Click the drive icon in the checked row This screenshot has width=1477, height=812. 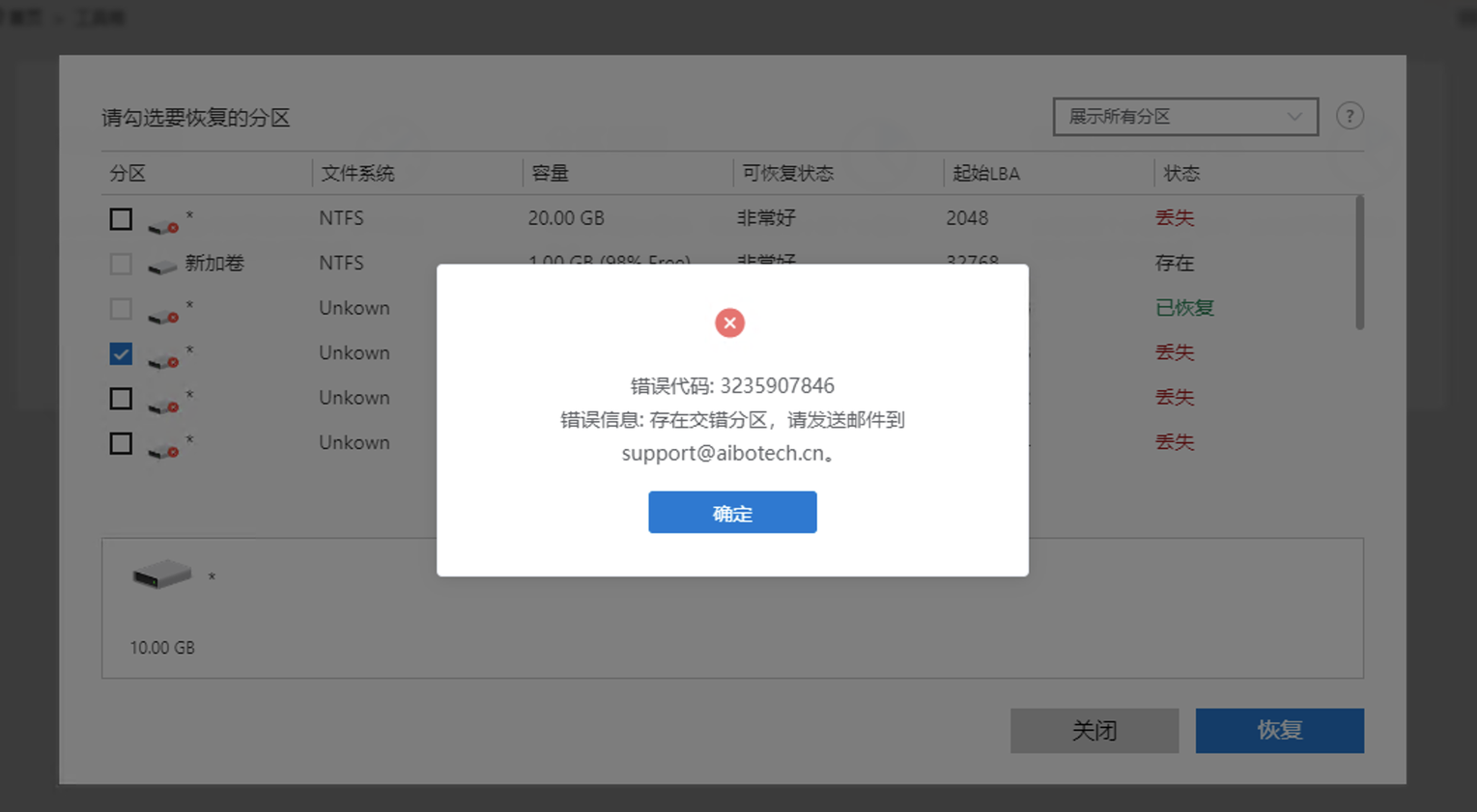[x=162, y=360]
